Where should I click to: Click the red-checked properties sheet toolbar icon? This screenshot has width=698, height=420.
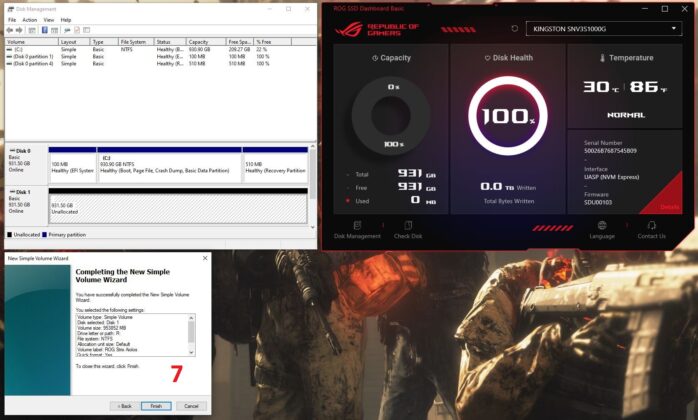[77, 30]
